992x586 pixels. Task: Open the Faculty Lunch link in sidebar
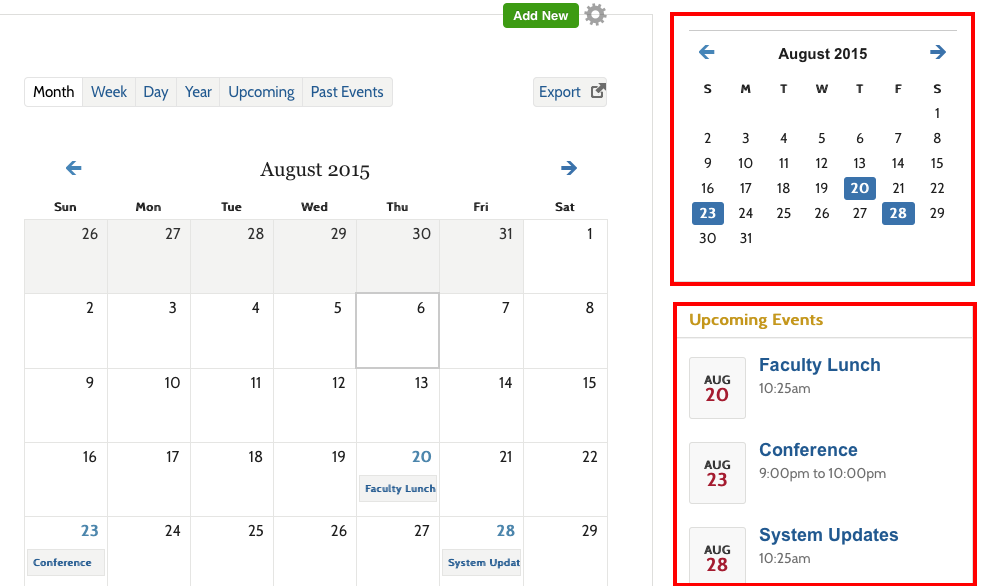pyautogui.click(x=819, y=365)
